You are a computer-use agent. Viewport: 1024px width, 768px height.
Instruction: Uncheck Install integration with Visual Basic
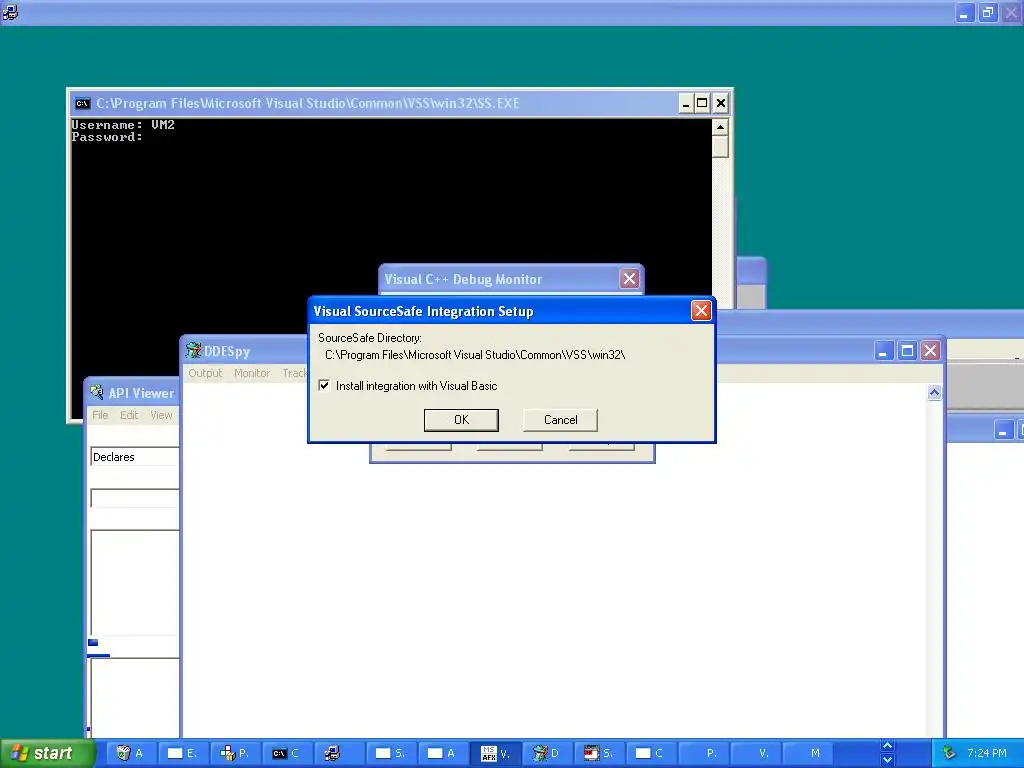point(324,385)
